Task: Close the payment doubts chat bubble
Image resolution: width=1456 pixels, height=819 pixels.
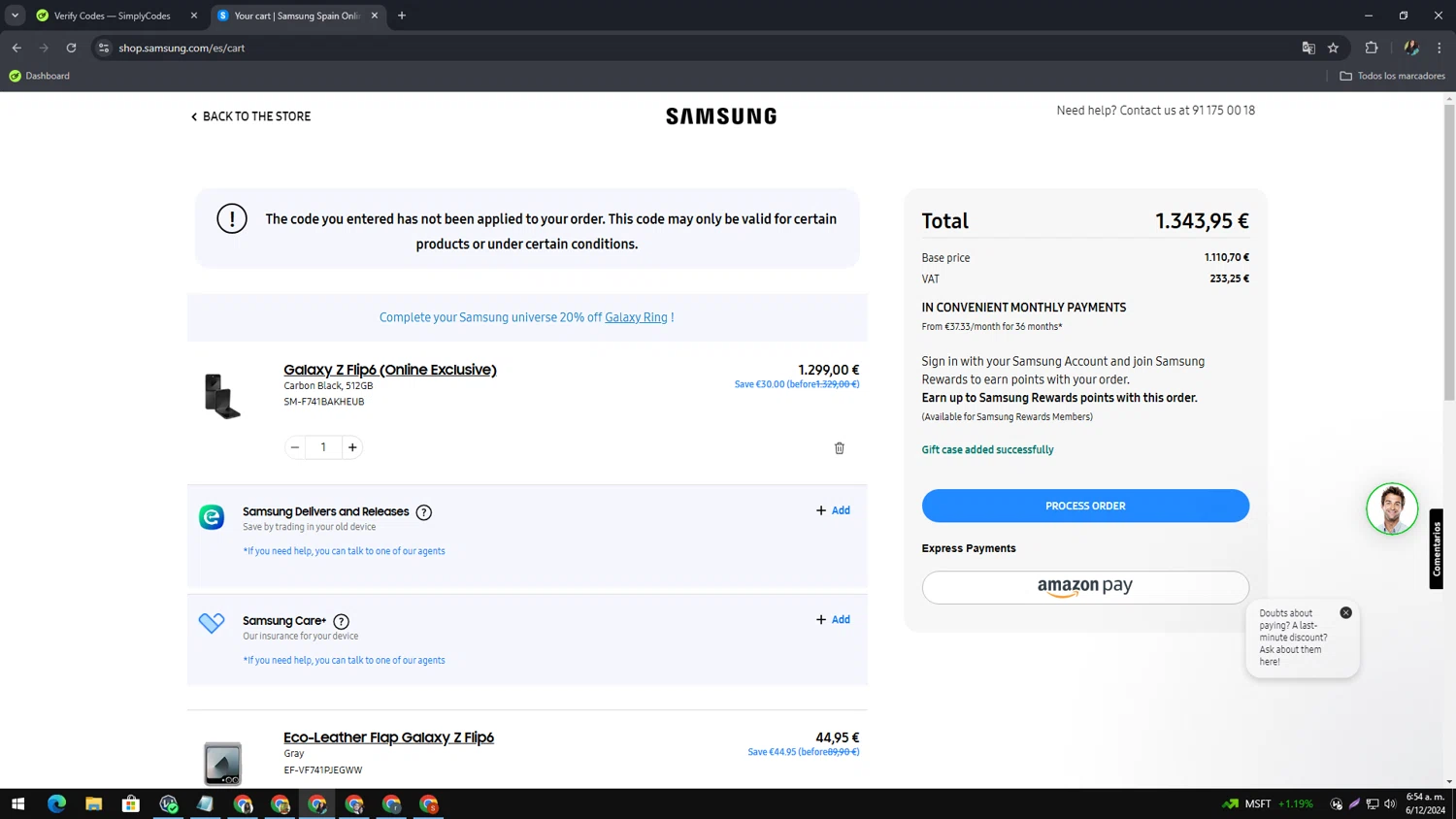Action: (x=1345, y=613)
